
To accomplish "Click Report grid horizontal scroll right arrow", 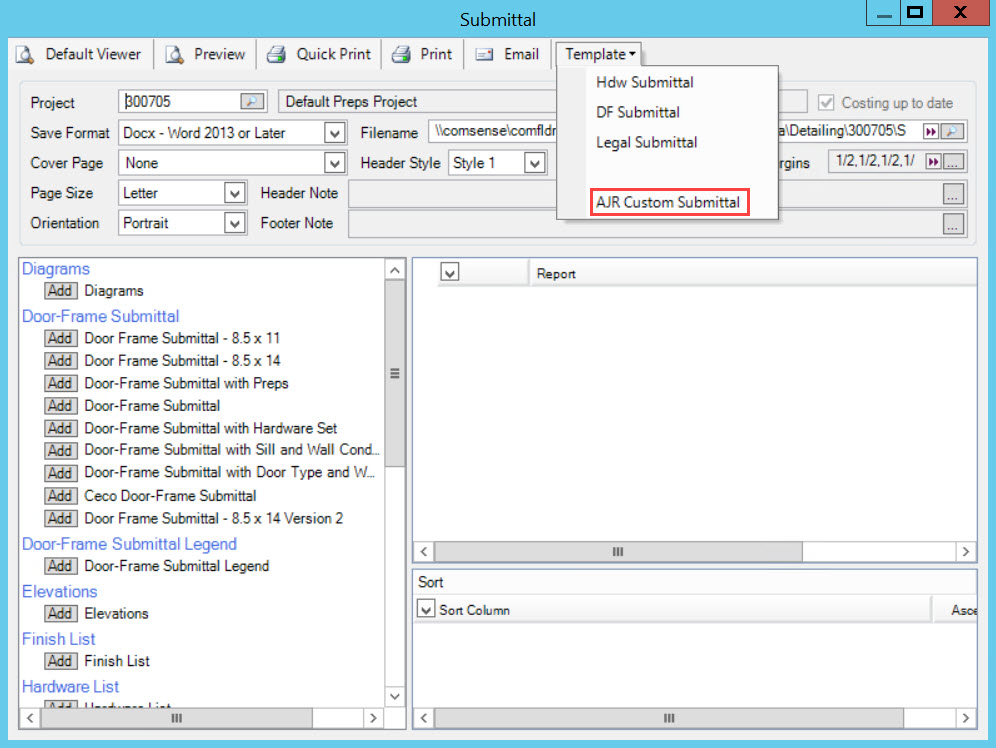I will [966, 552].
